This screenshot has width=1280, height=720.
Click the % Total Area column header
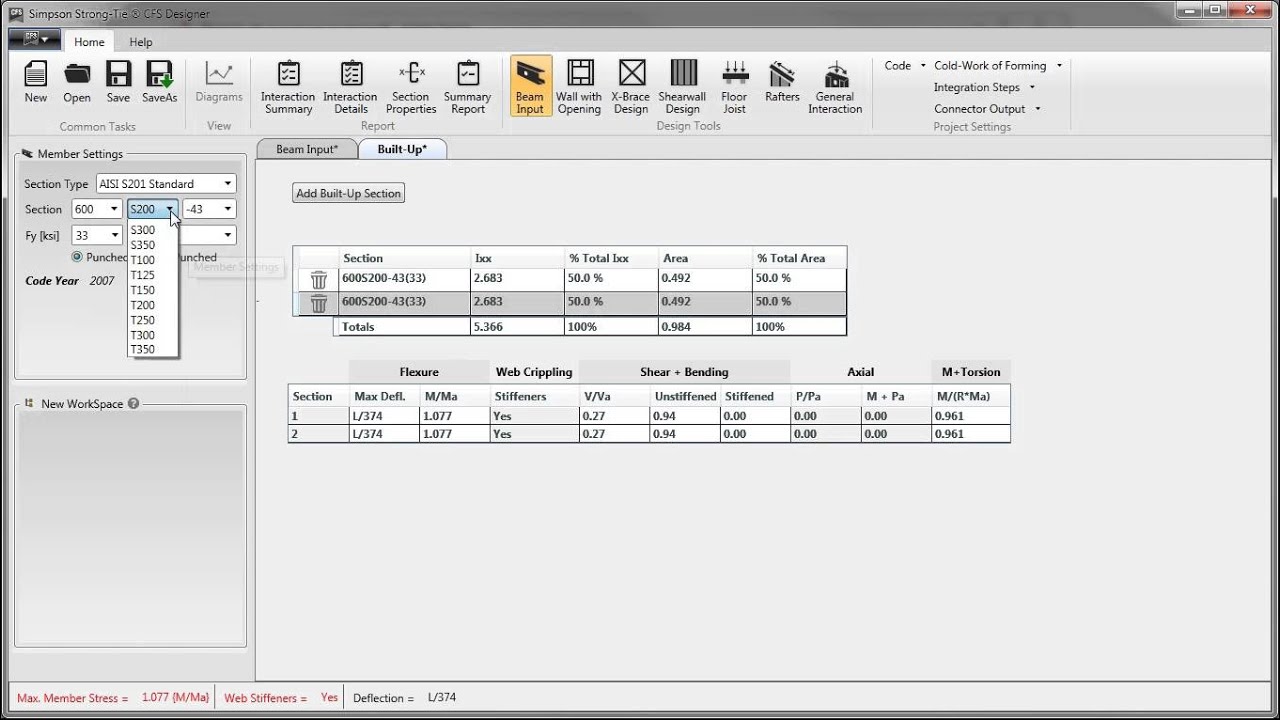(799, 258)
